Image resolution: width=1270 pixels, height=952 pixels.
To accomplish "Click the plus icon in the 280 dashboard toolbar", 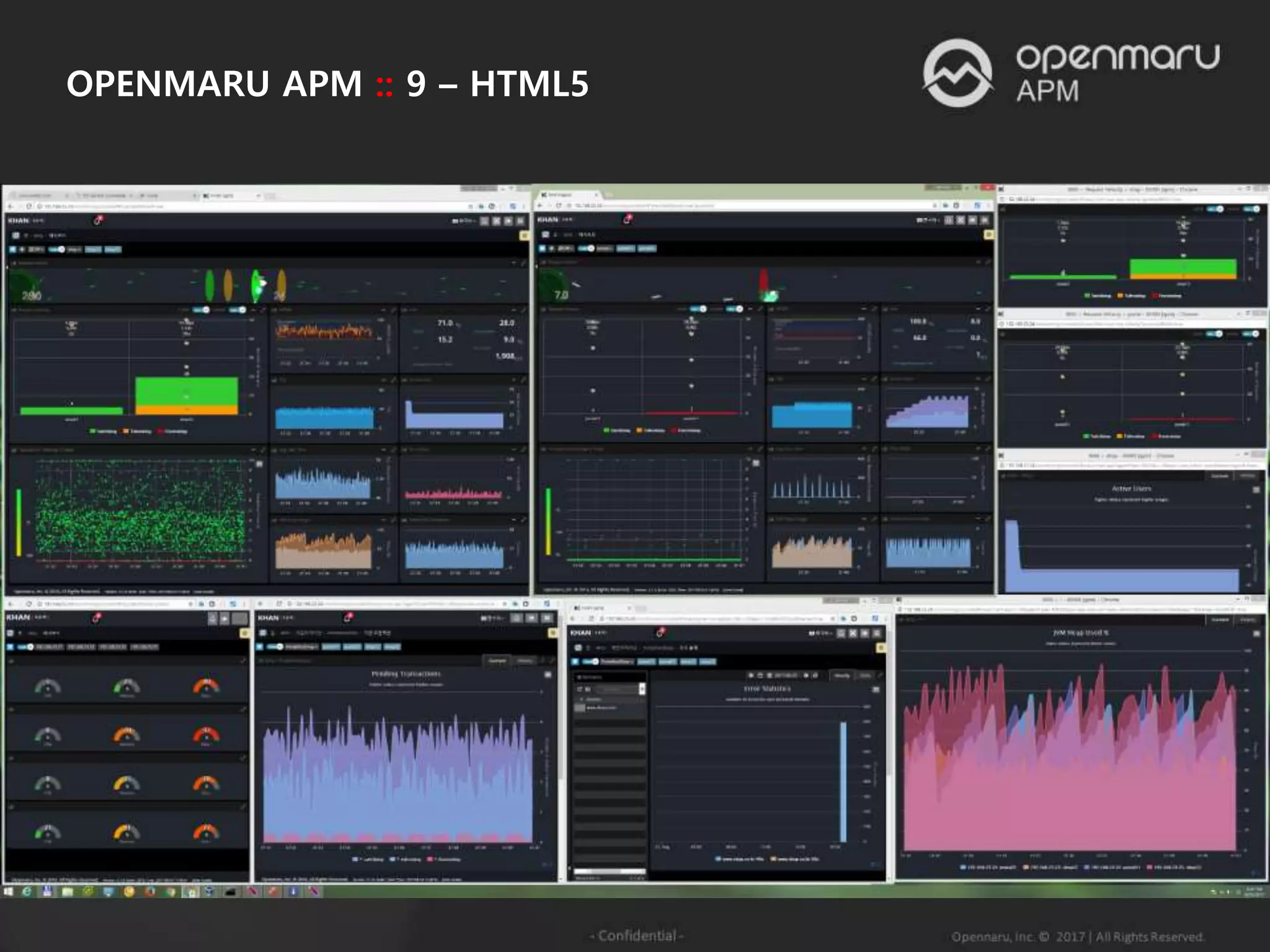I will coord(22,249).
